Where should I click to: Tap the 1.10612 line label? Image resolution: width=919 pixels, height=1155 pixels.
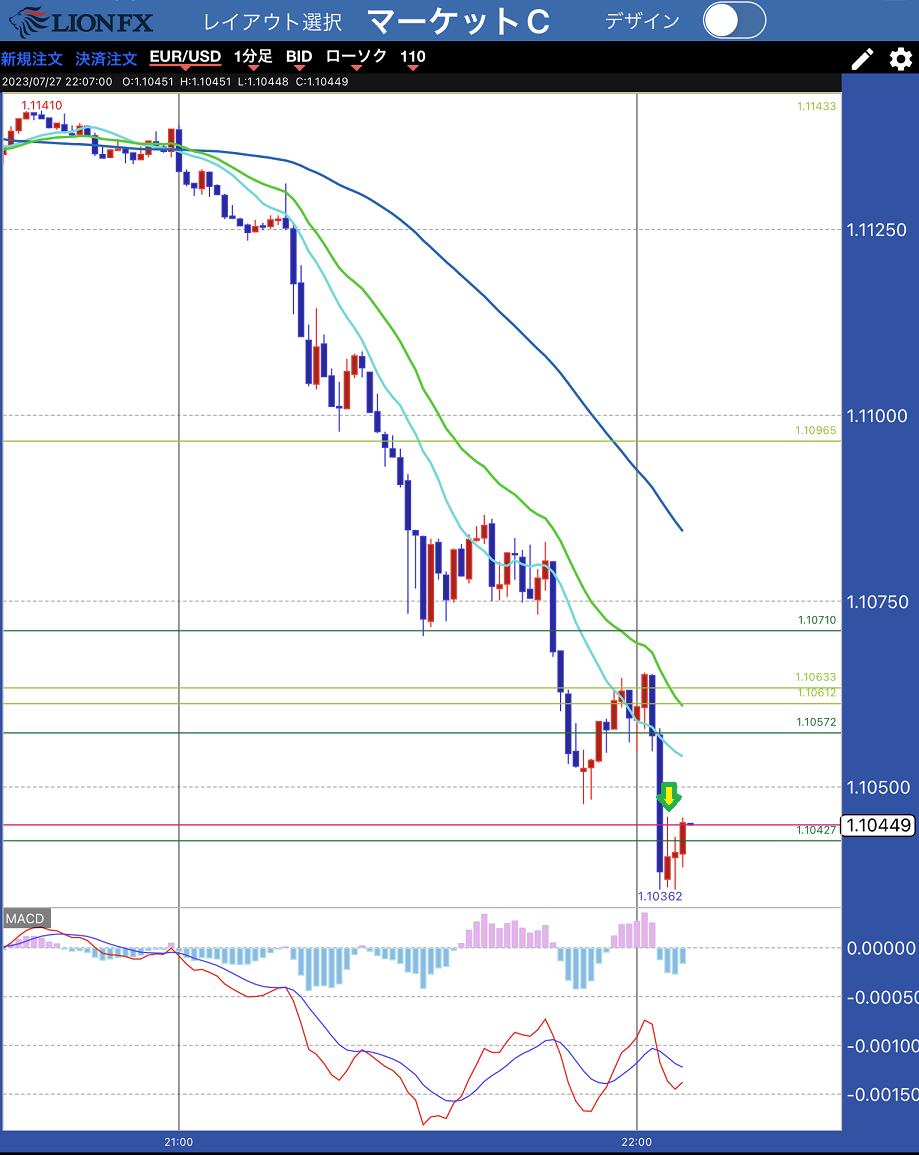tap(817, 693)
